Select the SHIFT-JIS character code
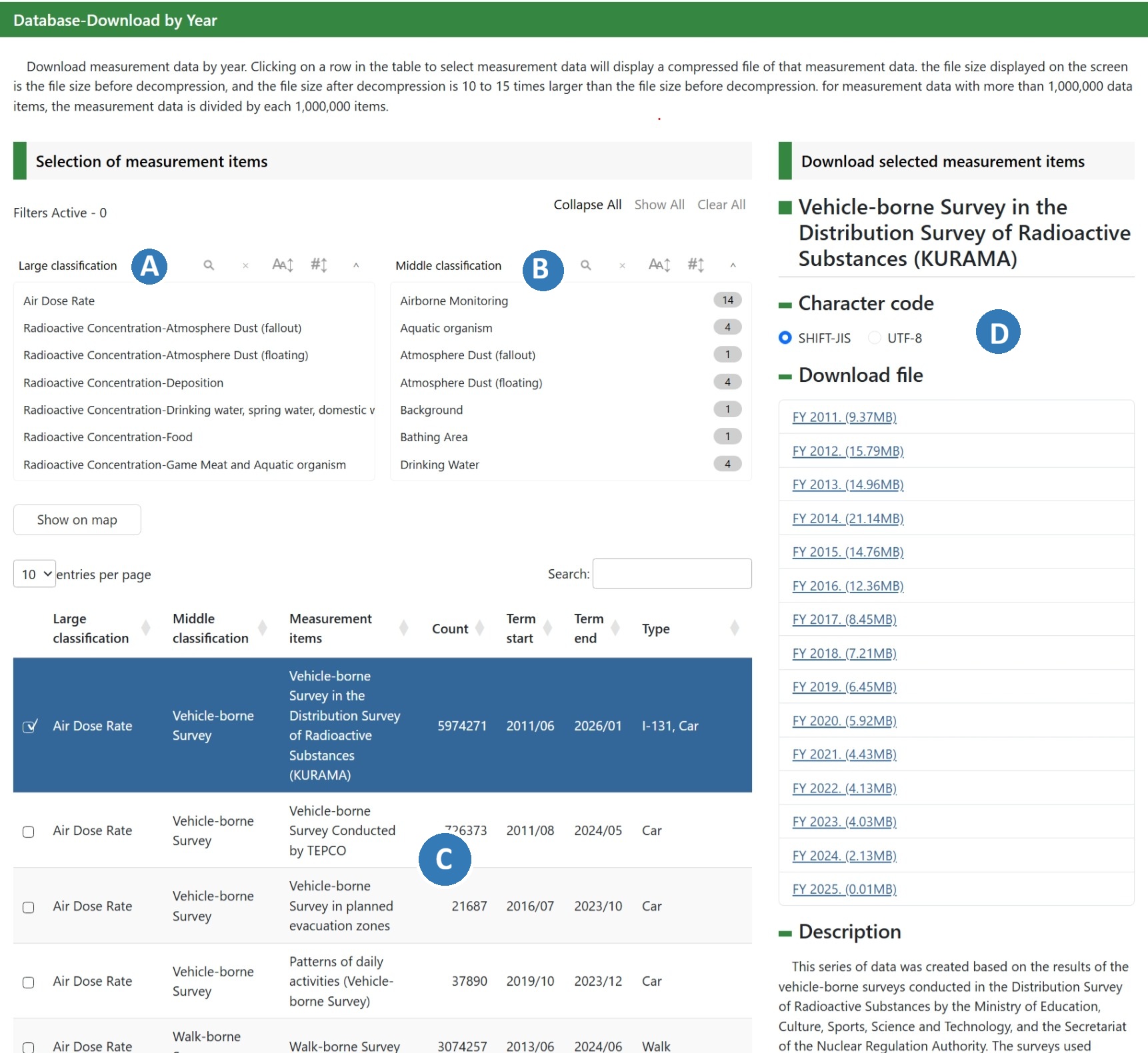The width and height of the screenshot is (1148, 1053). click(x=785, y=338)
